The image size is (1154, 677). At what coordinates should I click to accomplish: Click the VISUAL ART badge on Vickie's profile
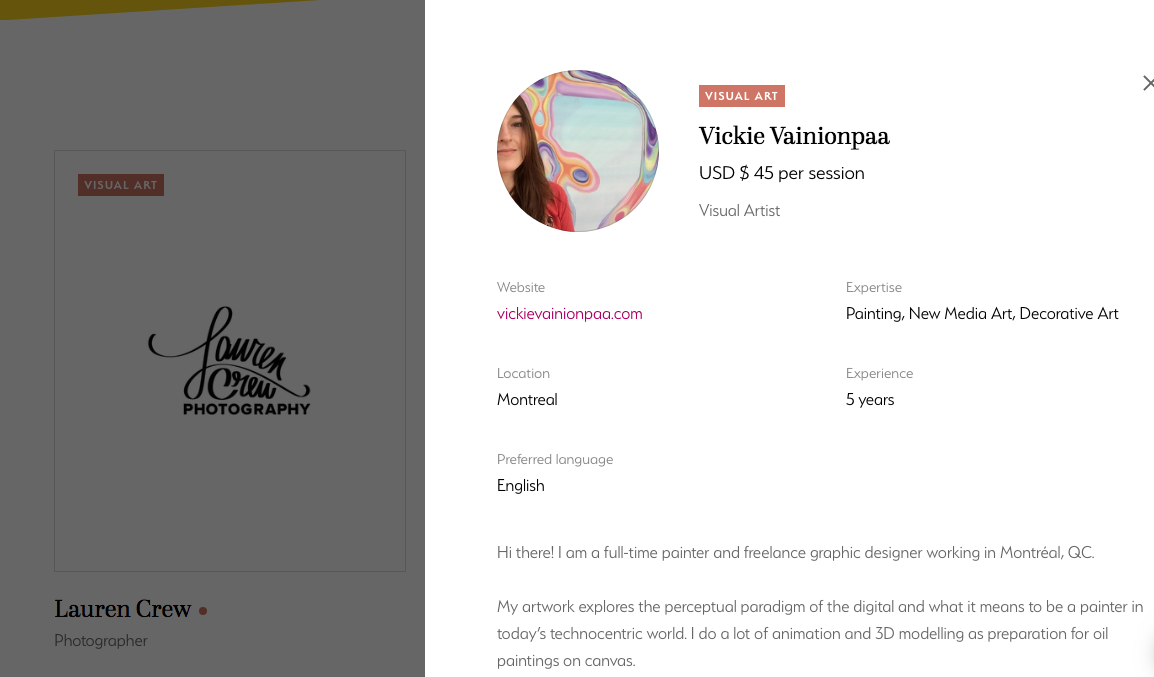point(741,96)
